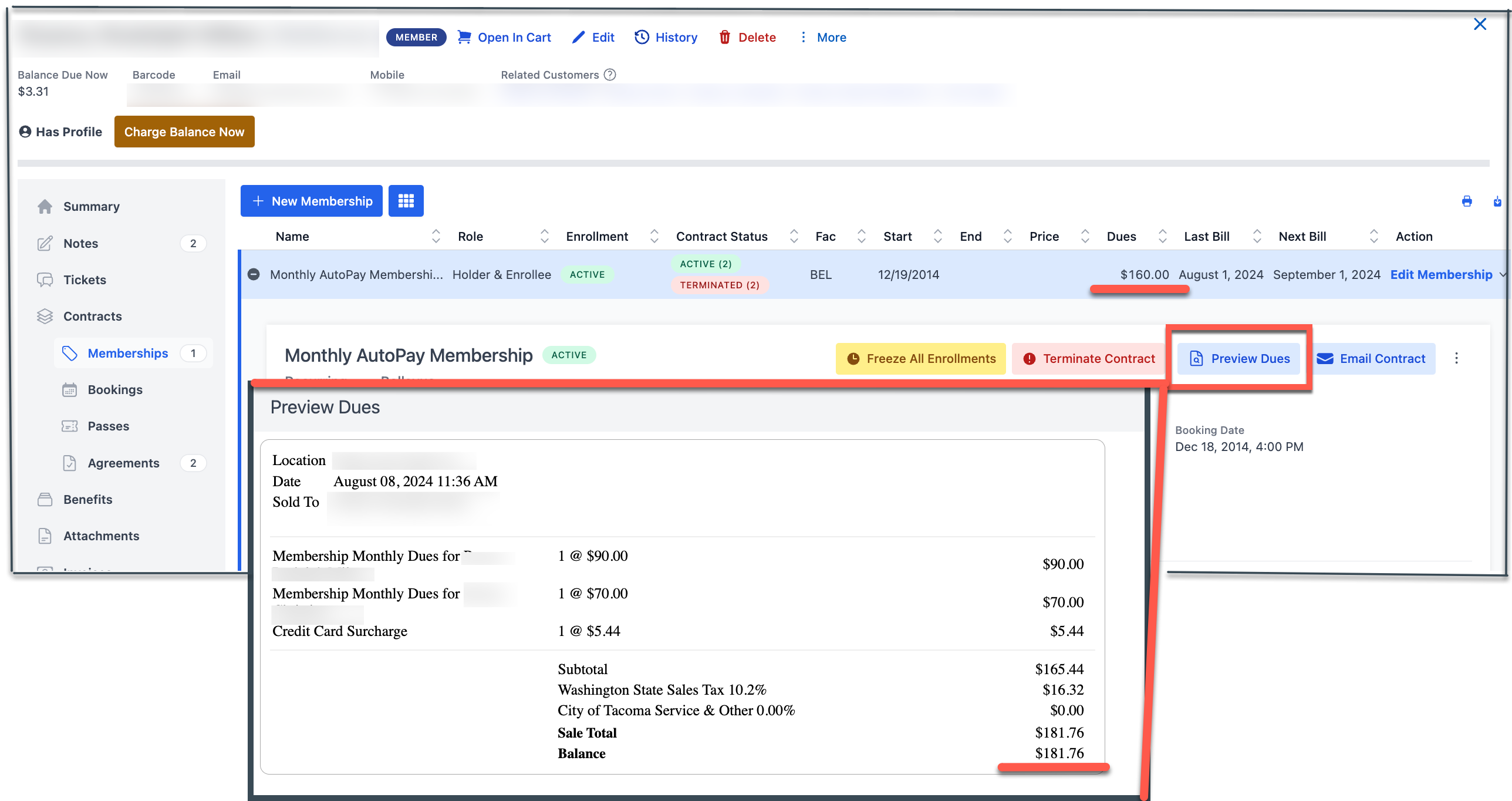Click the New Membership button
The width and height of the screenshot is (1512, 801).
(x=312, y=201)
